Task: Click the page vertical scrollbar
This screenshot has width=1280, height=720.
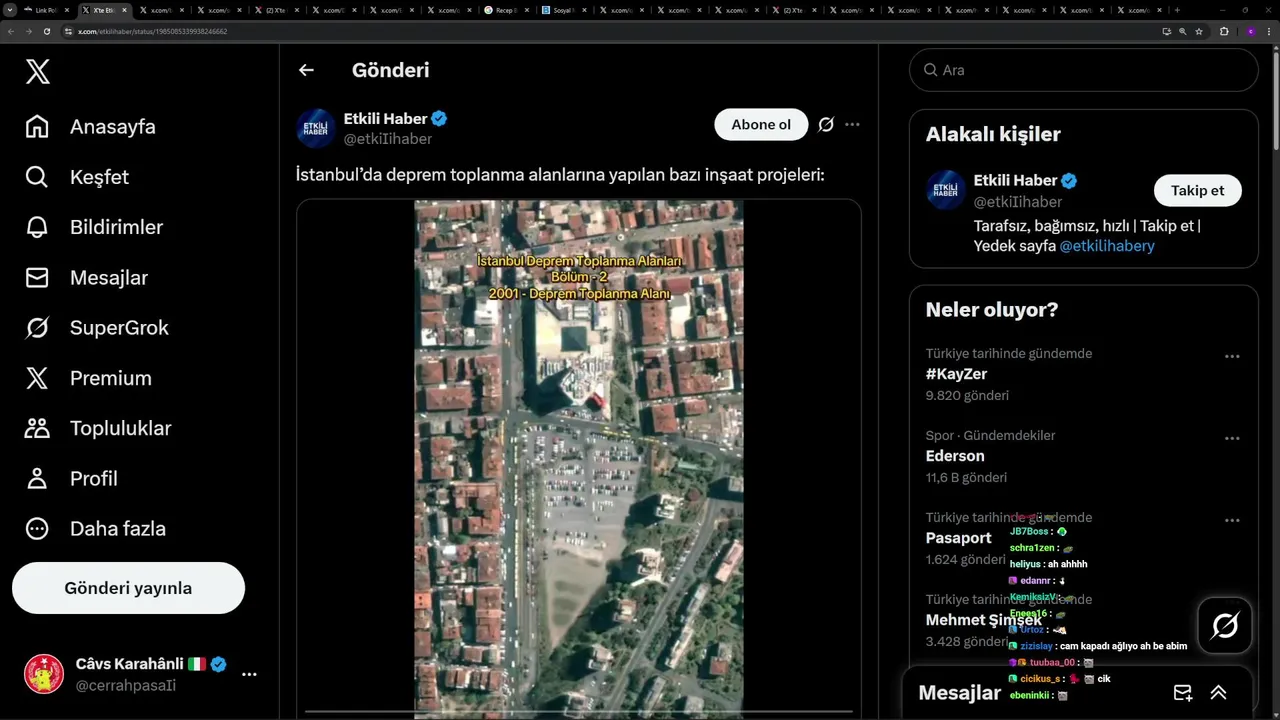Action: pos(1275,100)
